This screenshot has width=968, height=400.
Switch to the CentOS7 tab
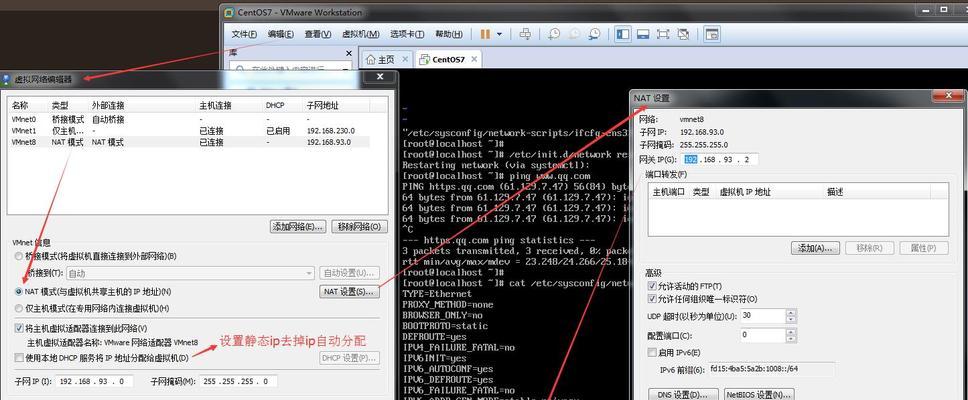(448, 59)
